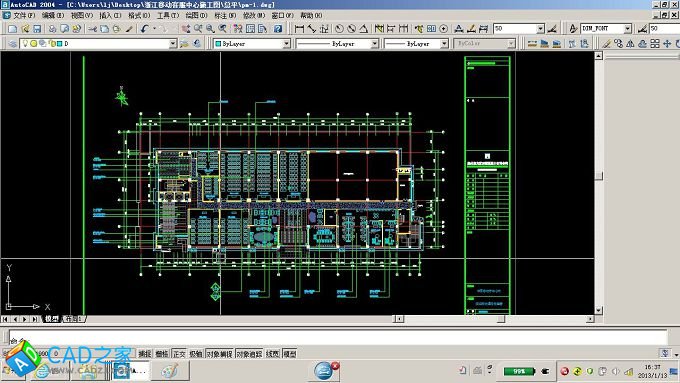Open the Paint app in taskbar
This screenshot has height=383, width=680.
tap(170, 371)
